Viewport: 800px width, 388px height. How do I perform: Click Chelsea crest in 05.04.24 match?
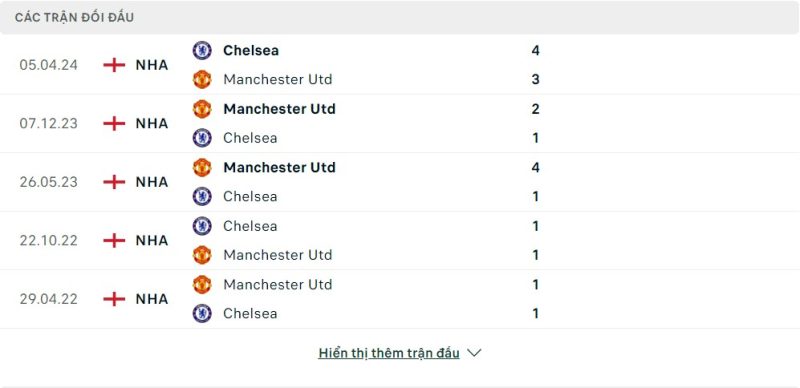pos(202,51)
